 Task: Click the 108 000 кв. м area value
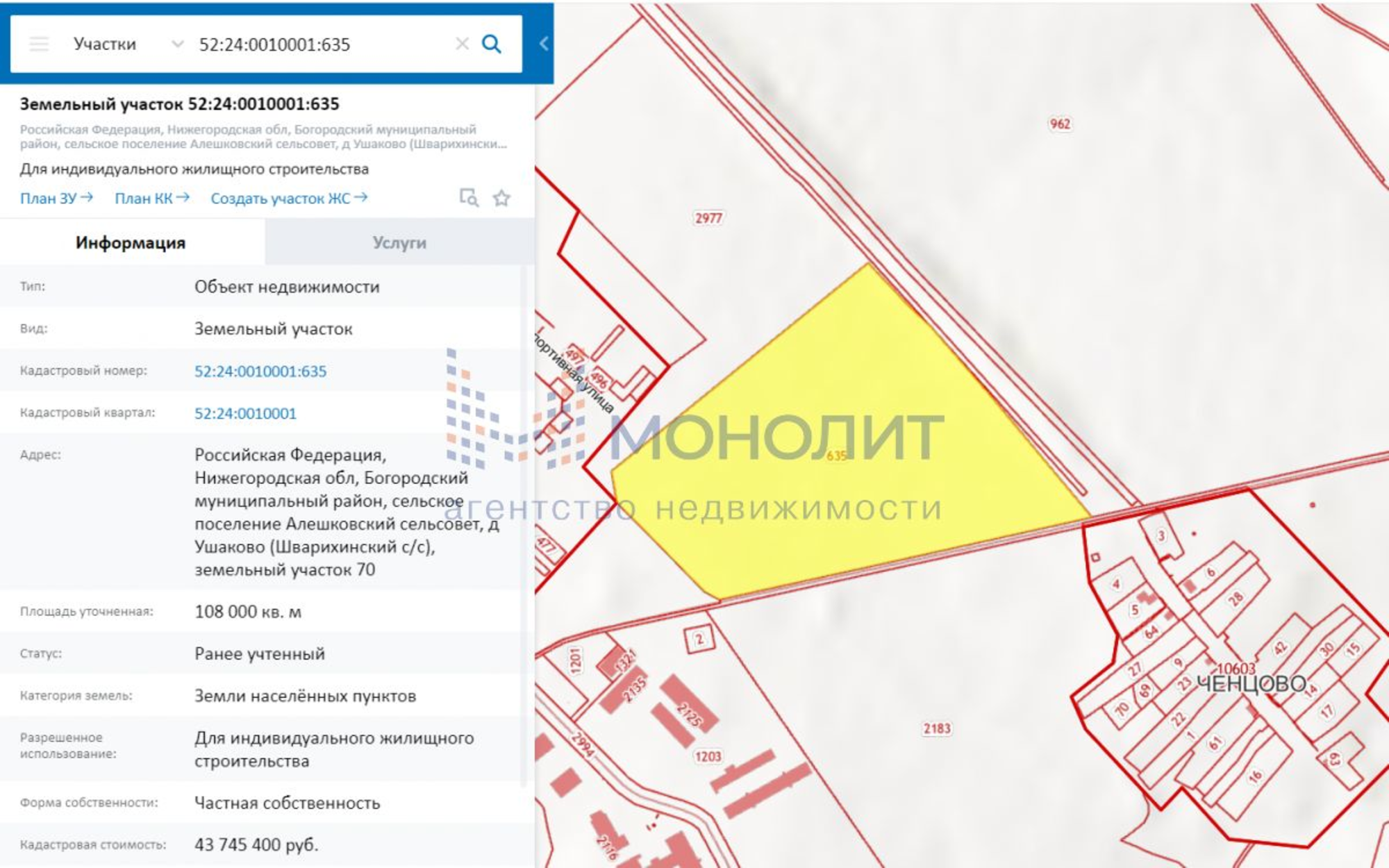coord(248,612)
